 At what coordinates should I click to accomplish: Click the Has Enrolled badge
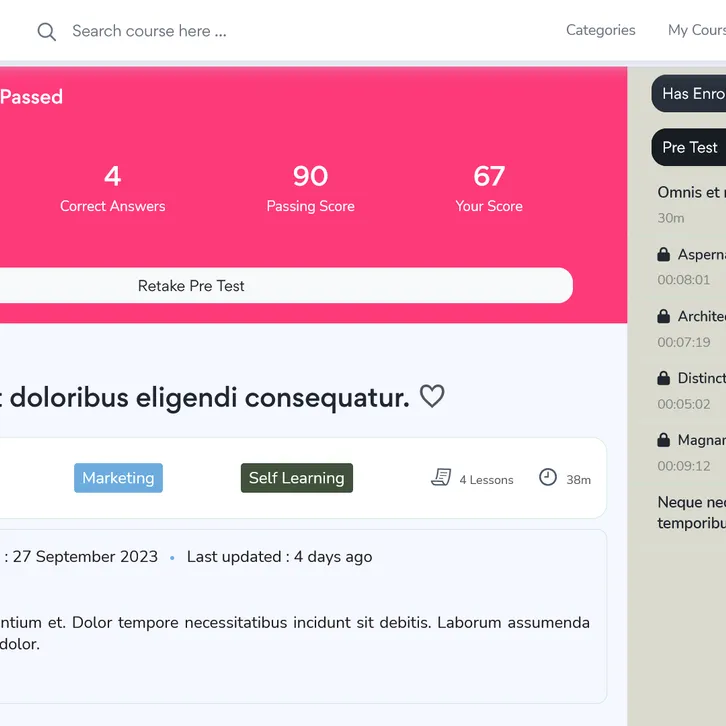692,93
